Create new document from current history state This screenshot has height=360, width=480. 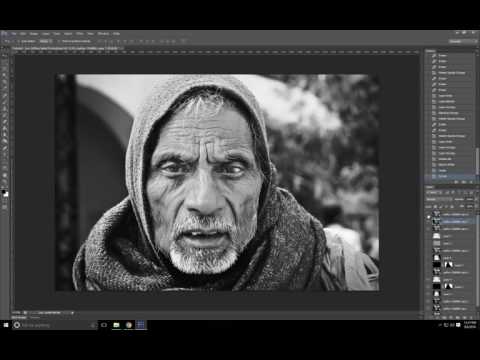456,182
